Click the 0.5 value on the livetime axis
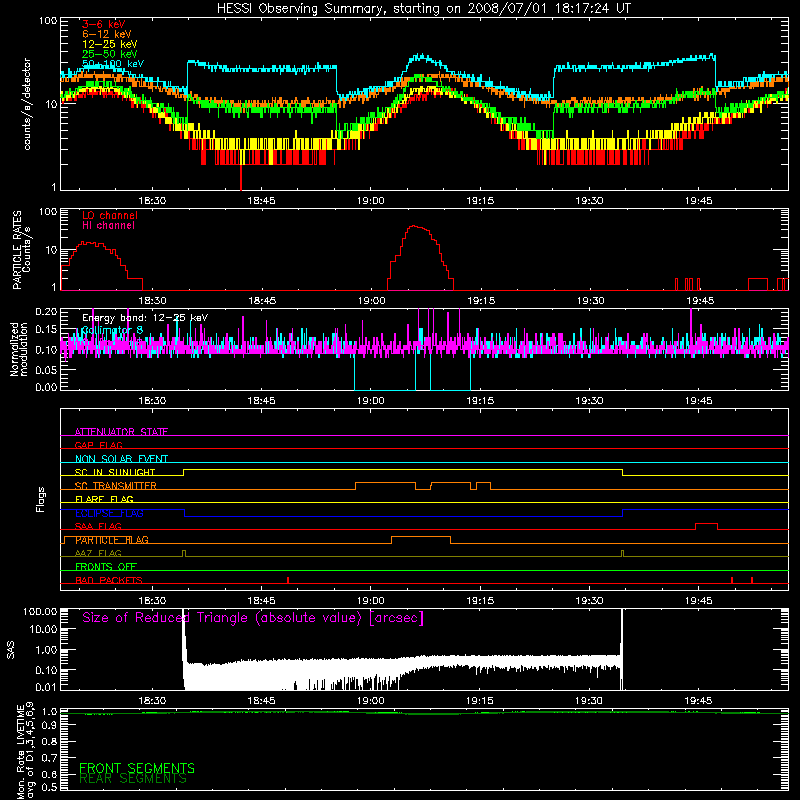The height and width of the screenshot is (800, 800). click(50, 787)
